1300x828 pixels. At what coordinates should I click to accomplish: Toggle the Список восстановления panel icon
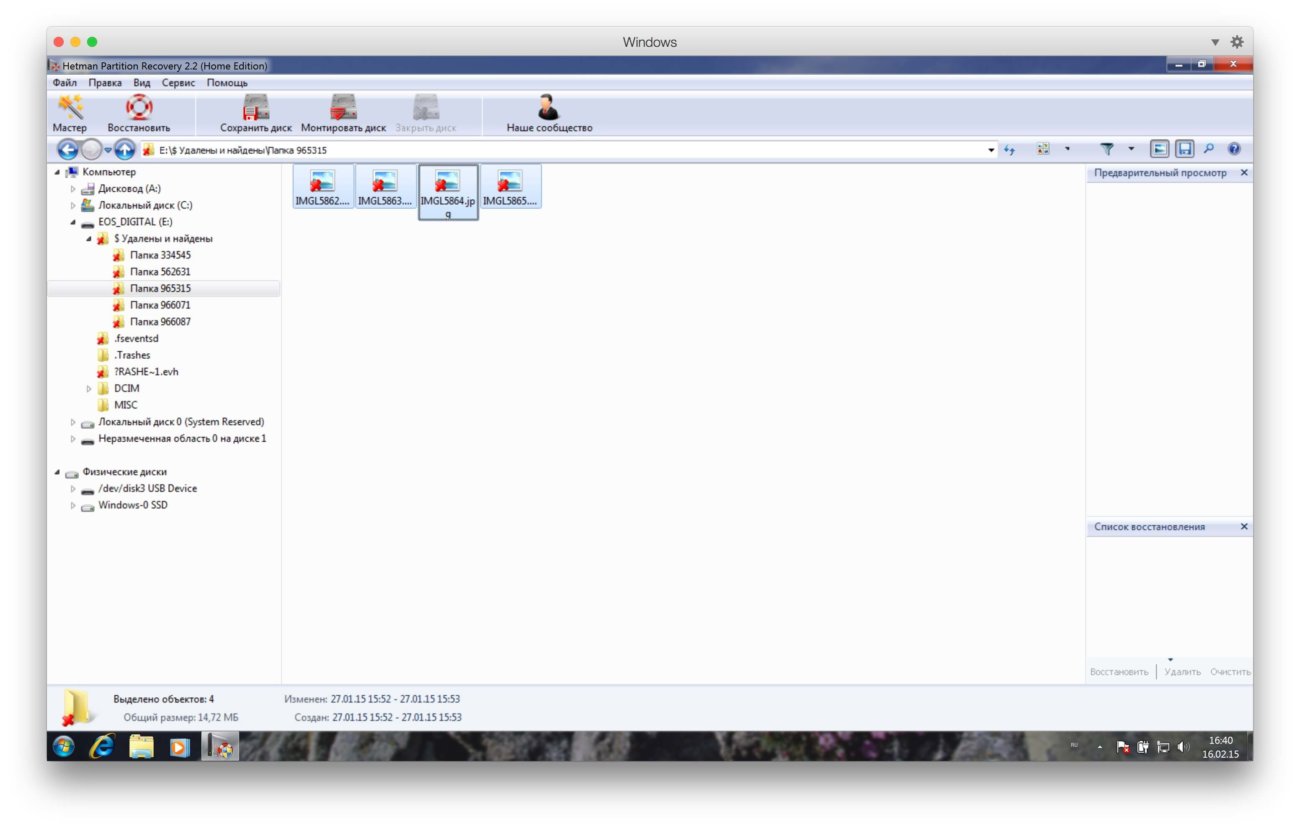point(1186,149)
